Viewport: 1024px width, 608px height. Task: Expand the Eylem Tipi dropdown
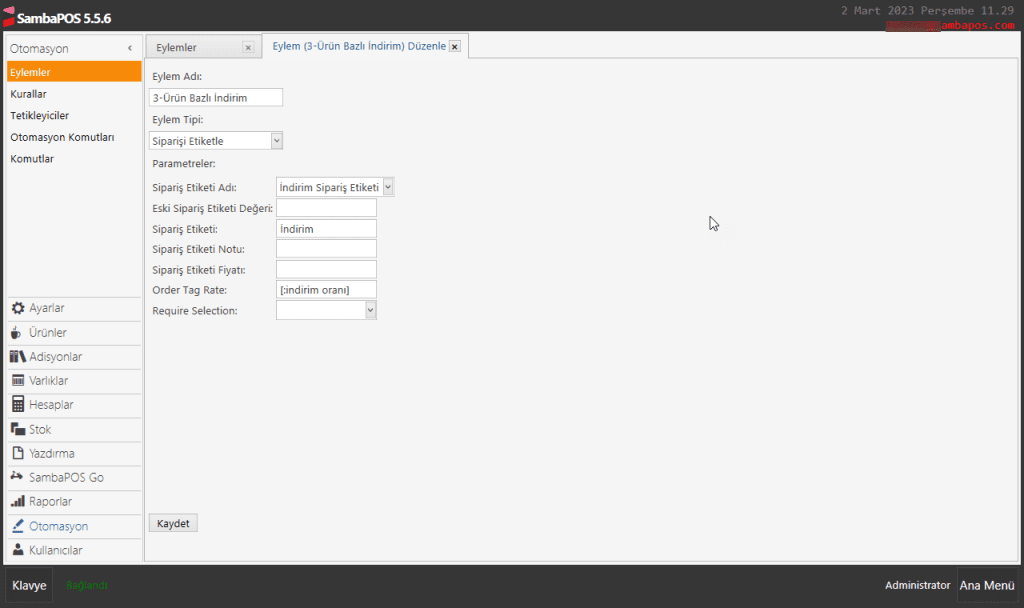(x=277, y=141)
